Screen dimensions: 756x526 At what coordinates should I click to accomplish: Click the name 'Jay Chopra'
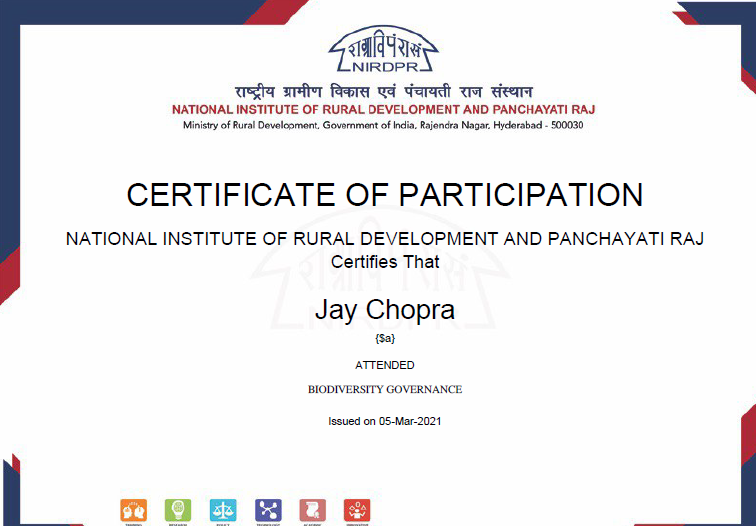tap(385, 310)
